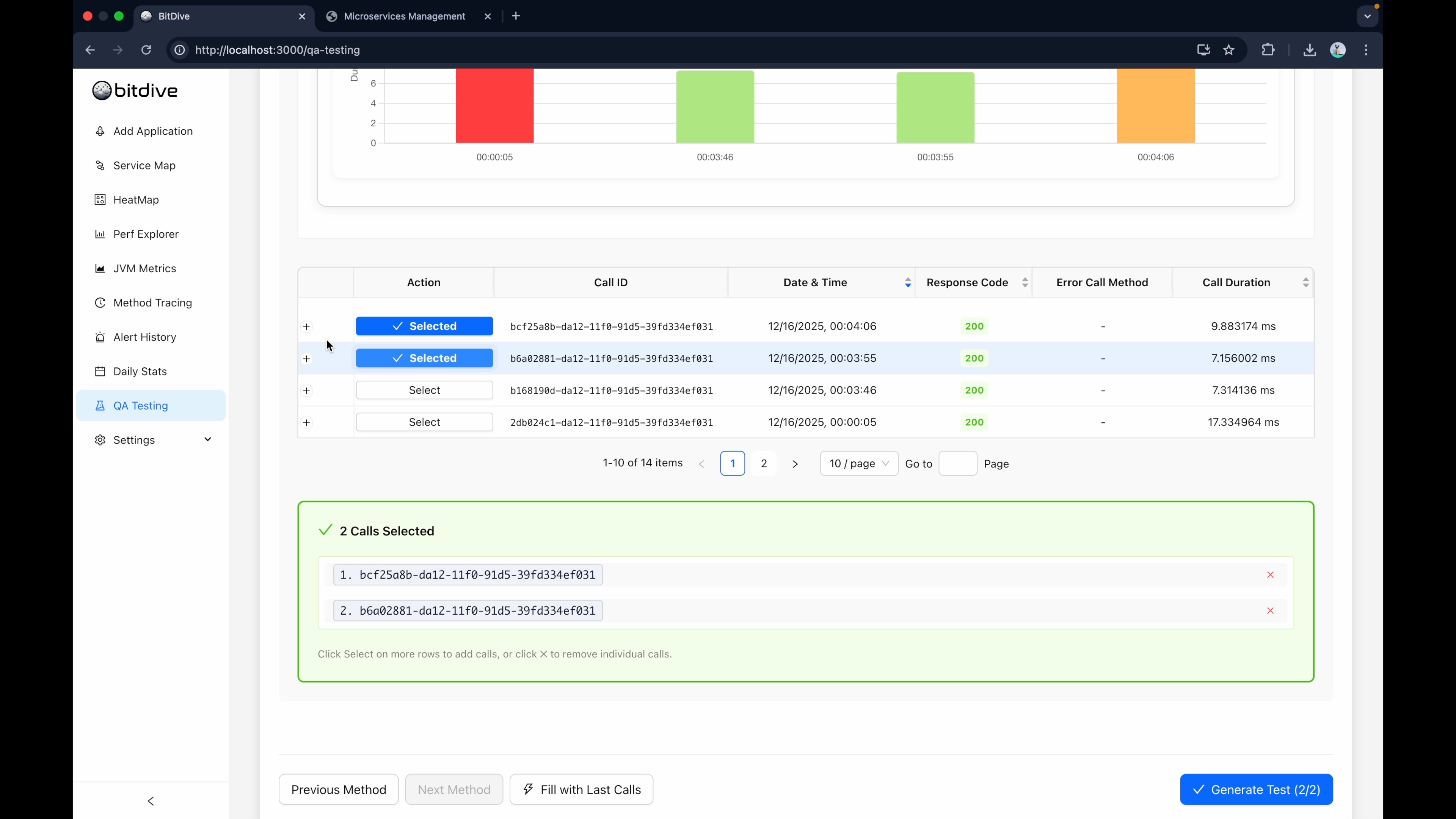The height and width of the screenshot is (819, 1456).
Task: Open Perf Explorer from the sidebar
Action: (145, 234)
